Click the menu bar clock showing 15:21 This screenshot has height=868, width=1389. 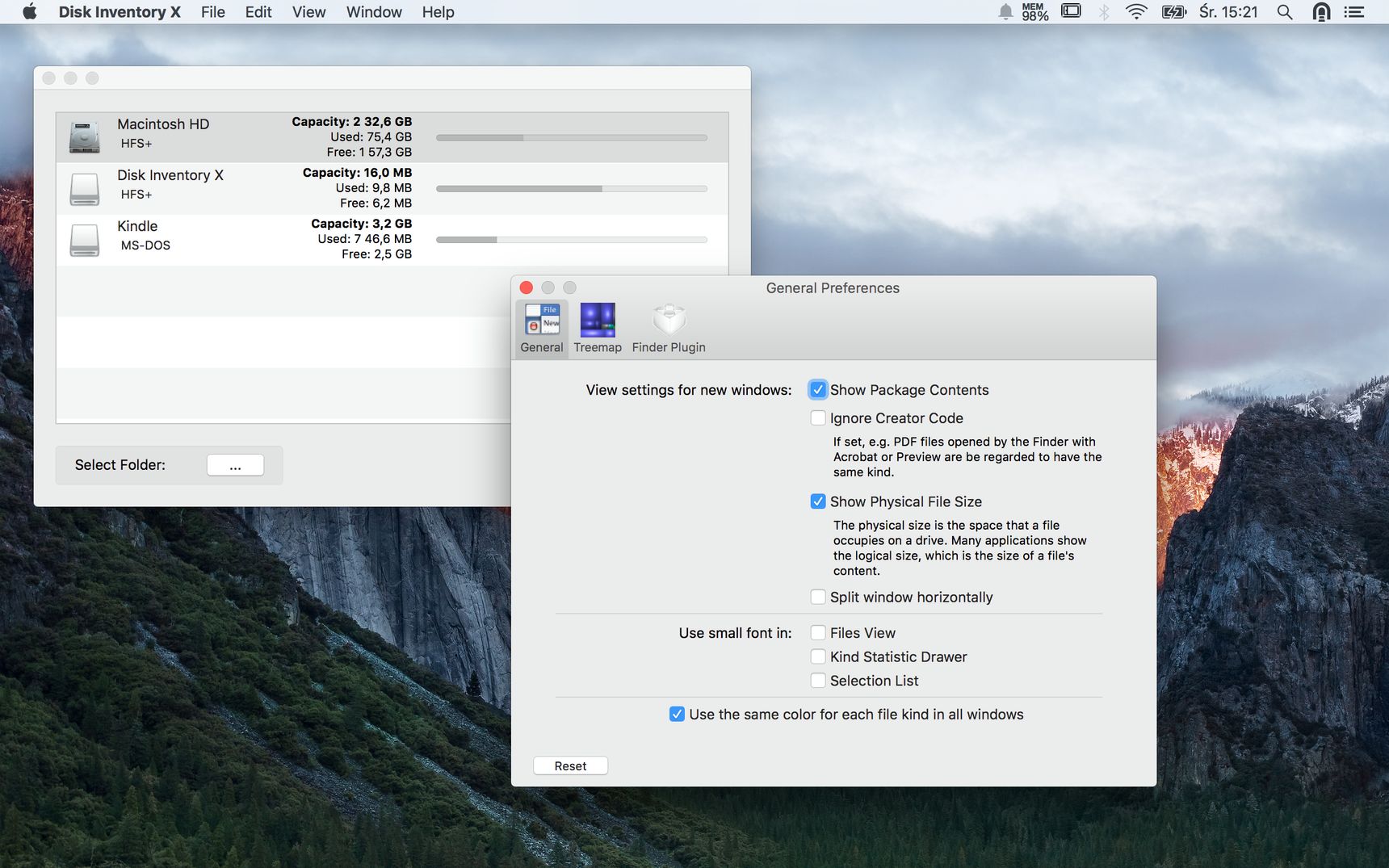point(1228,11)
